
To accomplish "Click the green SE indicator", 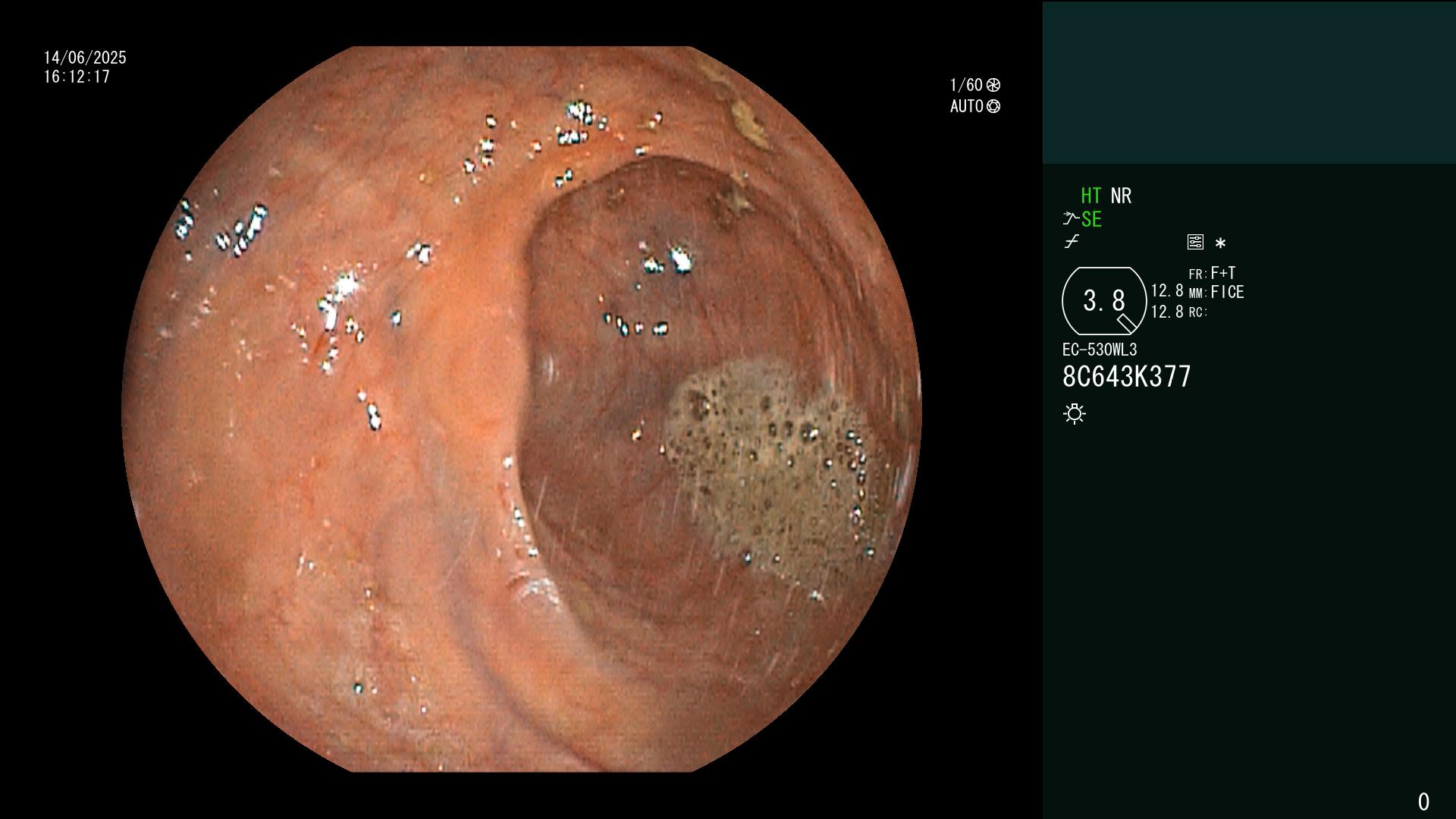I will [x=1091, y=220].
